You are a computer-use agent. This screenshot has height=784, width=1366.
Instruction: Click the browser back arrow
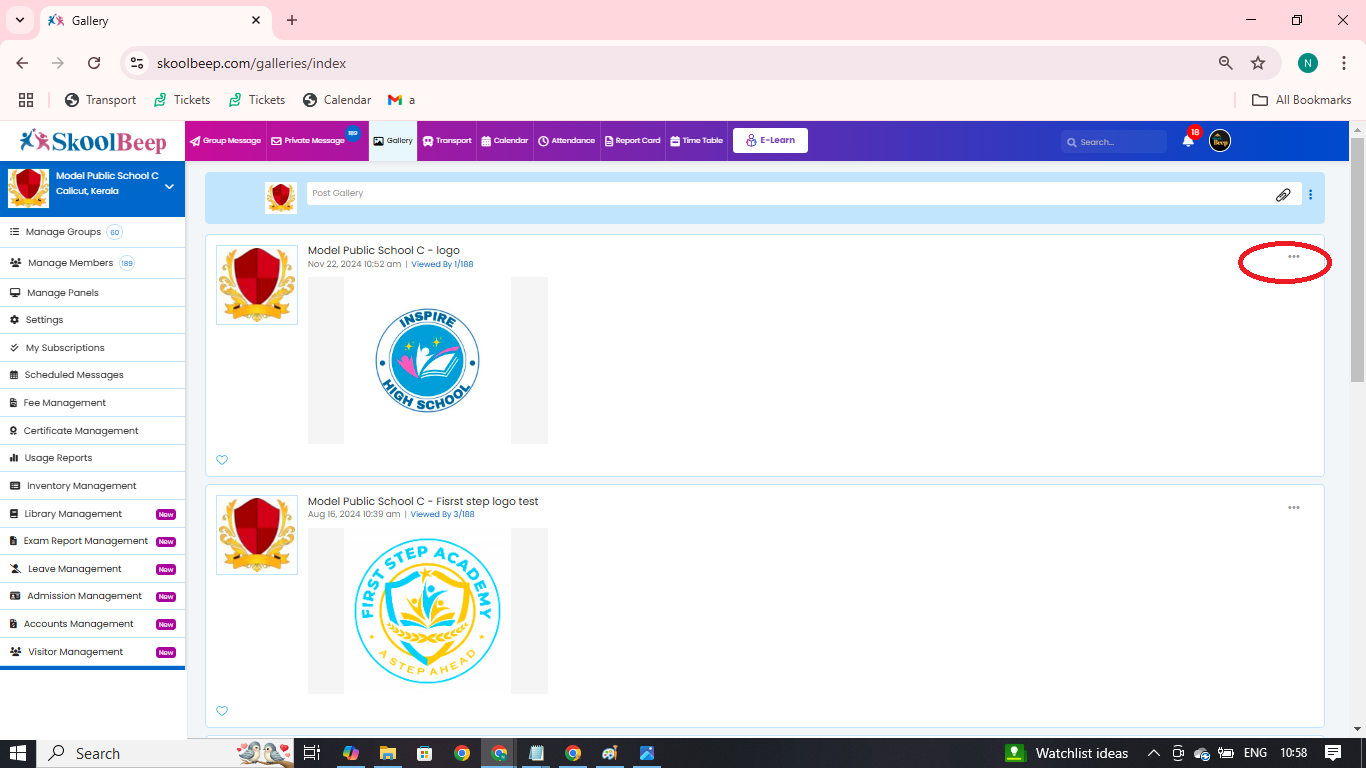tap(22, 63)
